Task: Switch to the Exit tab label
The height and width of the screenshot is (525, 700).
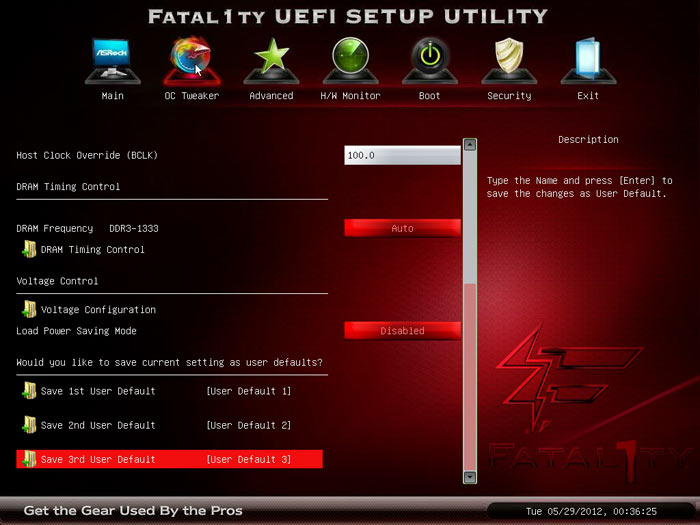Action: 588,96
